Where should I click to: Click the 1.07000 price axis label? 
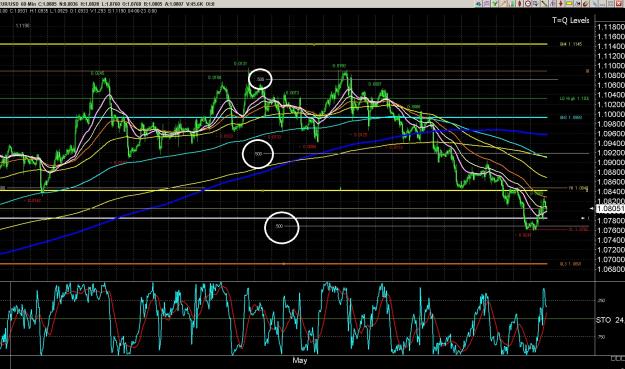click(611, 259)
